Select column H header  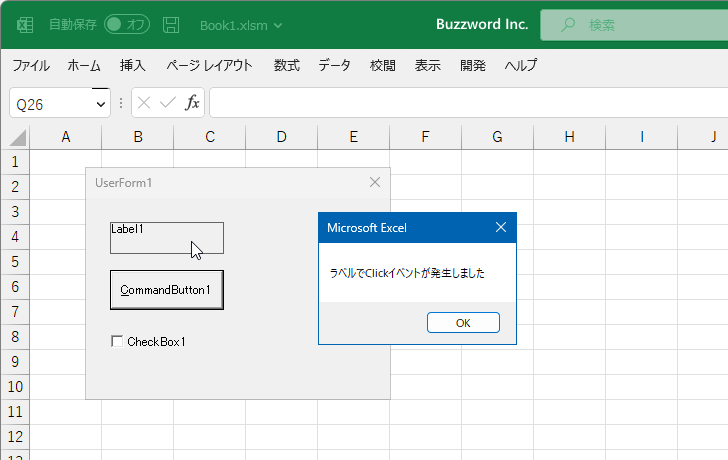[569, 137]
